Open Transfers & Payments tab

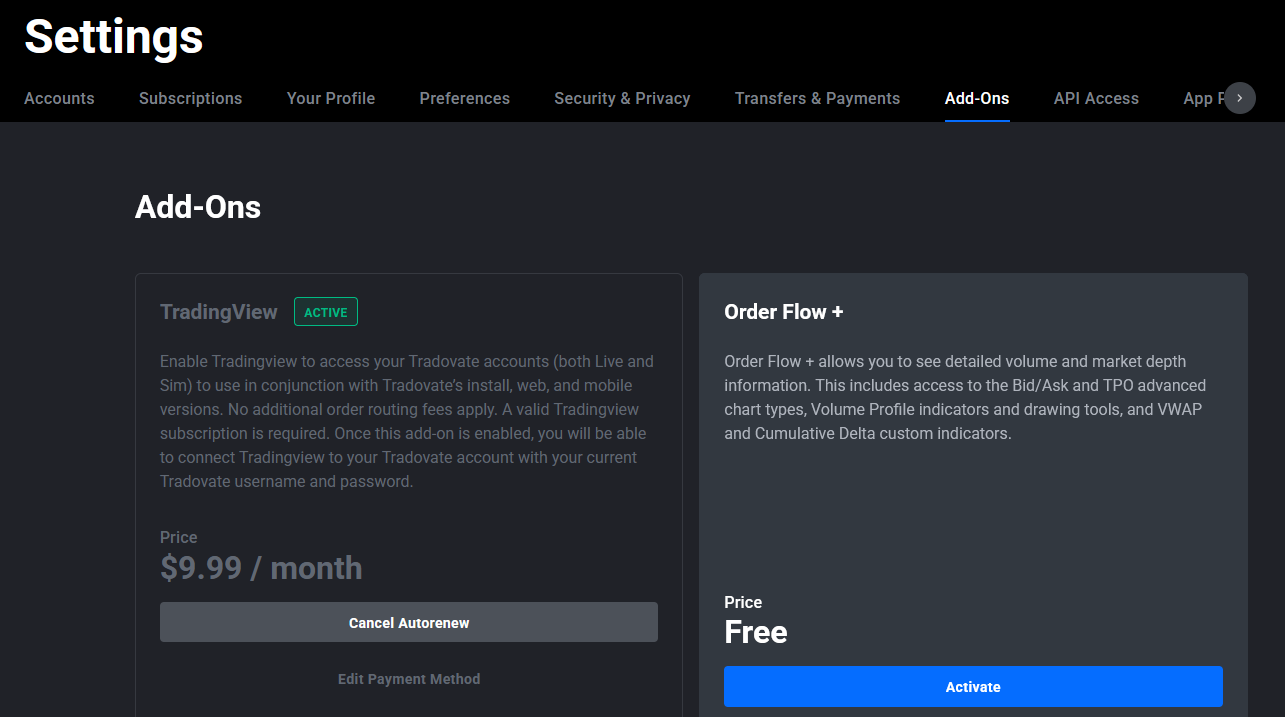pos(817,98)
